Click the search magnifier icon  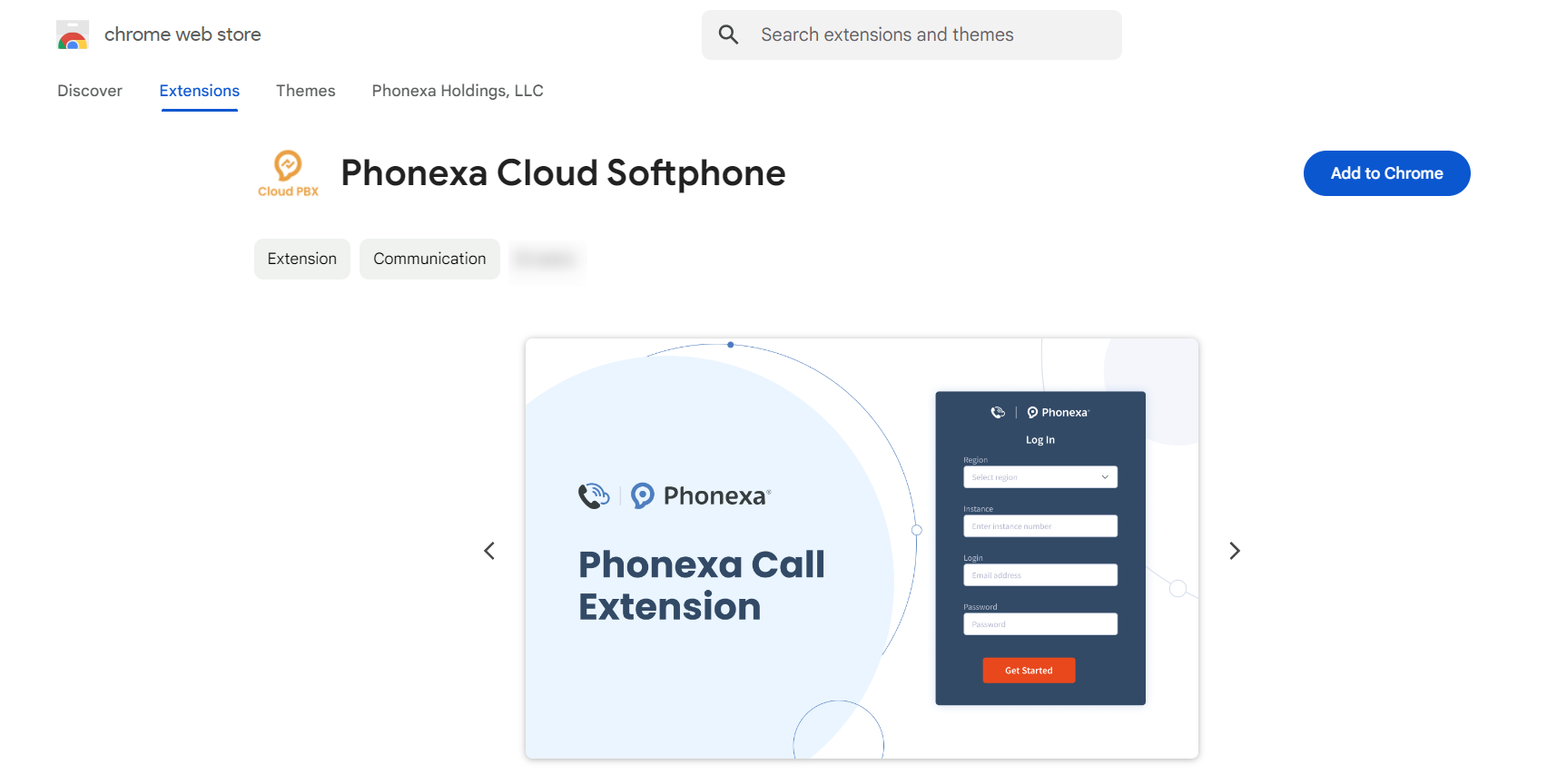click(x=728, y=35)
